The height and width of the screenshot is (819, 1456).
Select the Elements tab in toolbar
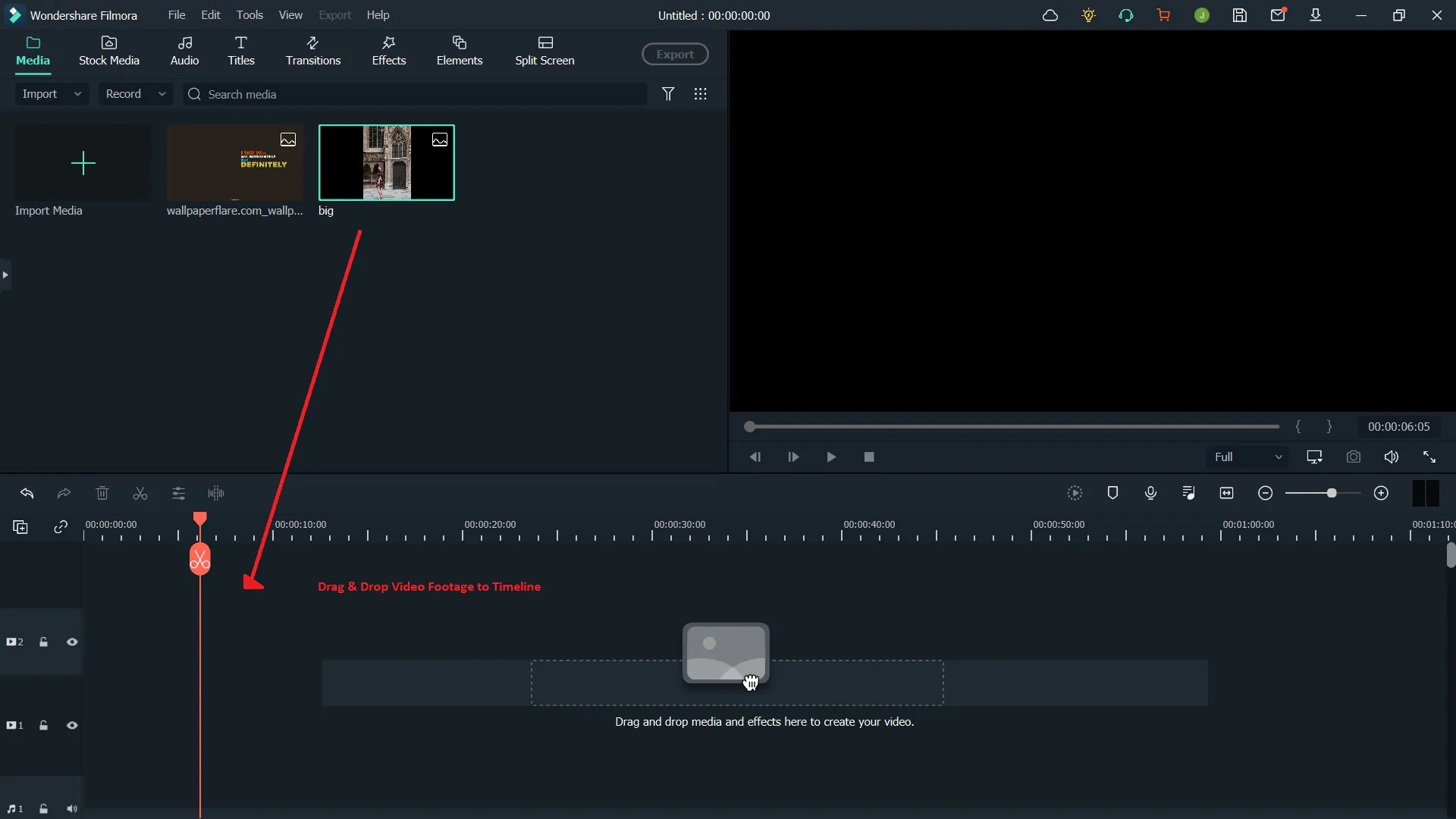[x=459, y=50]
